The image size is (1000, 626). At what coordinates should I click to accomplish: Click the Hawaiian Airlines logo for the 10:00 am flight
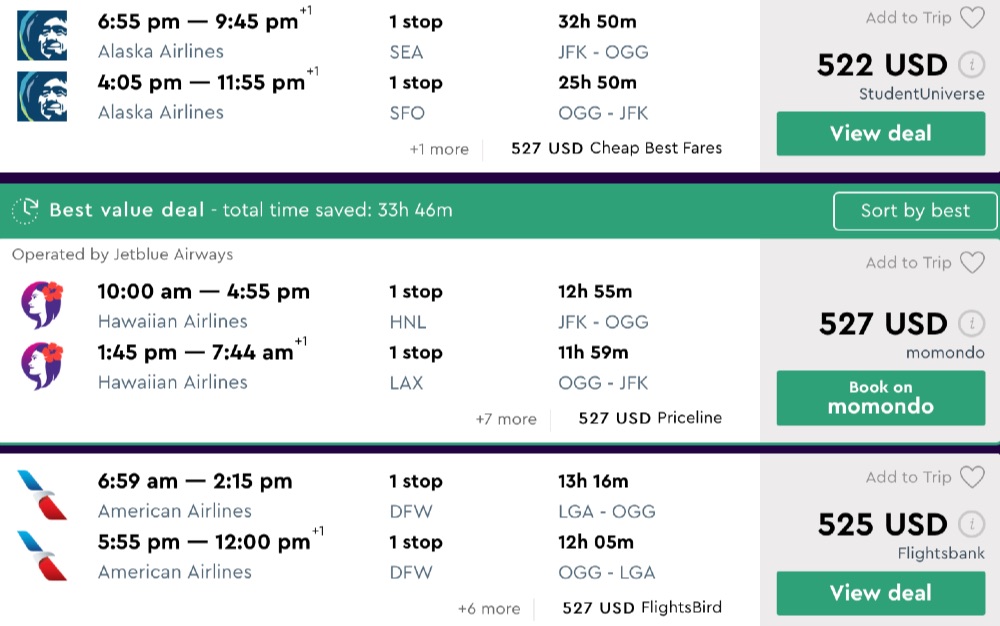(x=42, y=306)
